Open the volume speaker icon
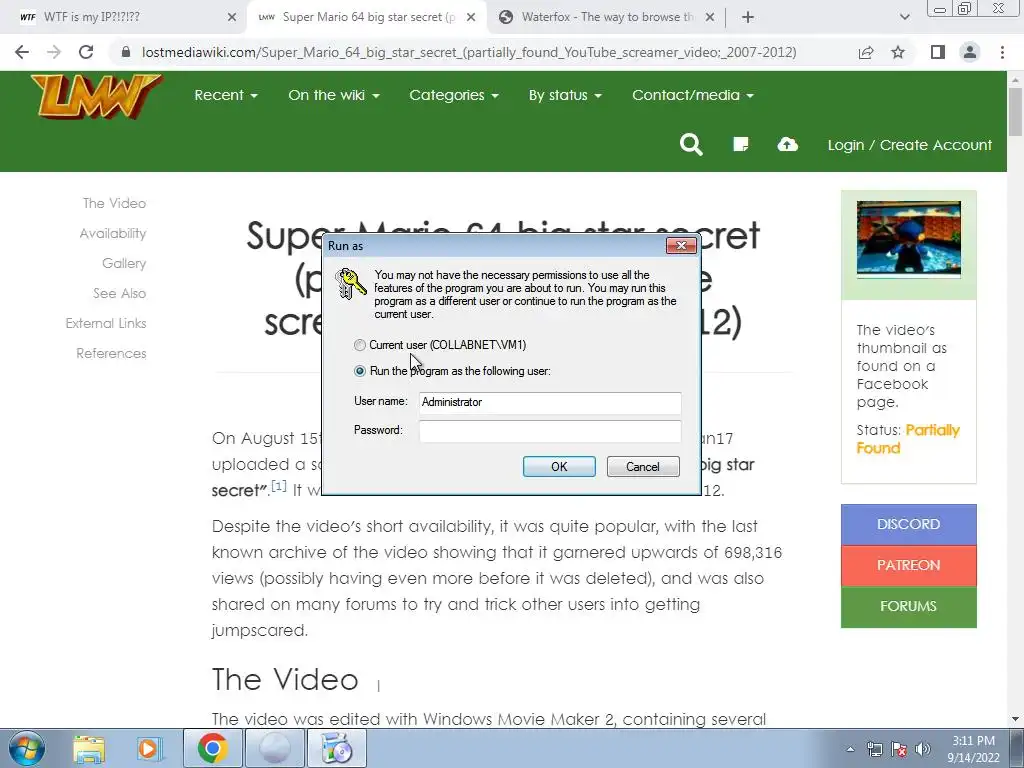 coord(923,749)
